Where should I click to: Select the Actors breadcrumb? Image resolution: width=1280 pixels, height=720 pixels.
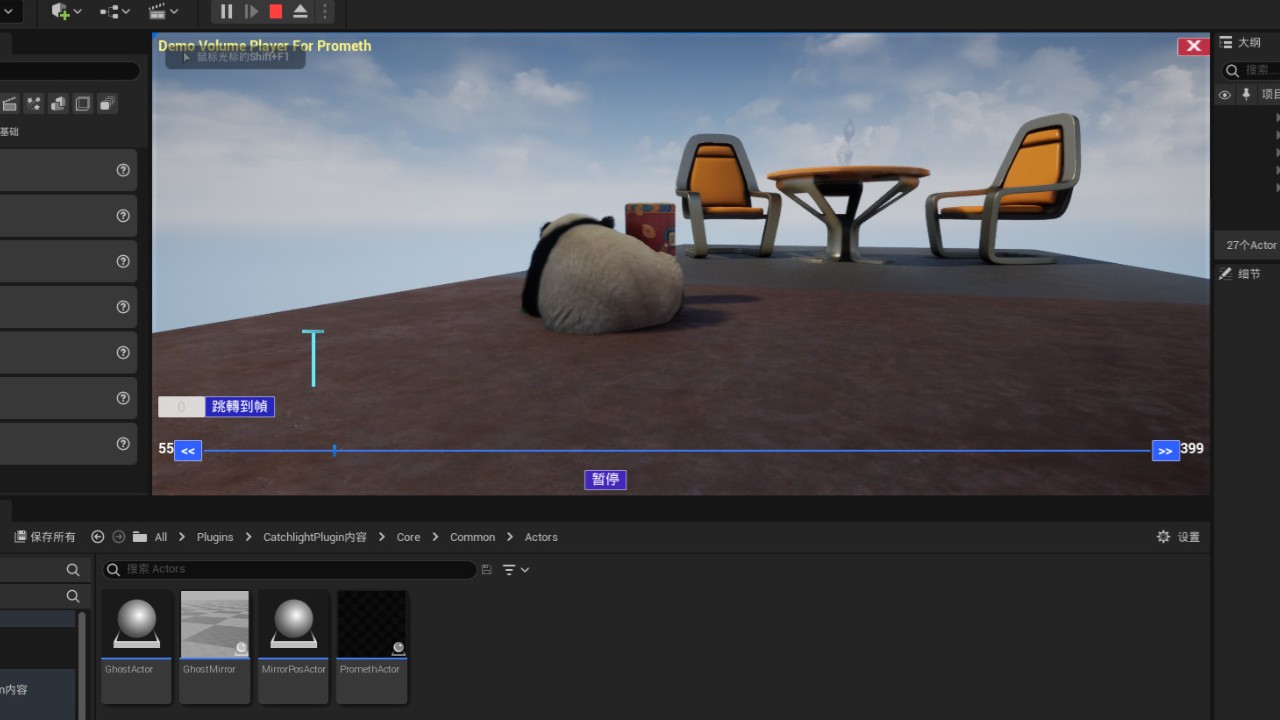coord(541,537)
